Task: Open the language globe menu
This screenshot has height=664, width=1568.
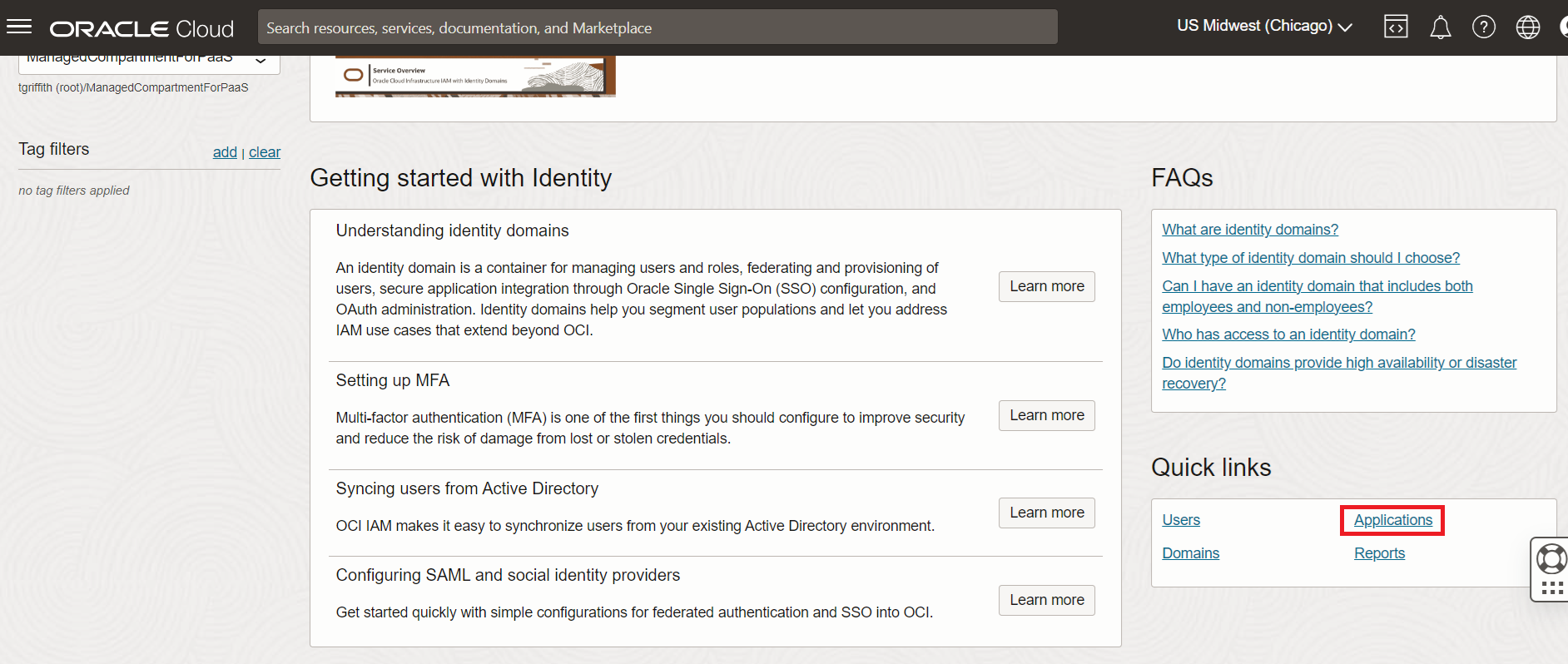Action: (1527, 27)
